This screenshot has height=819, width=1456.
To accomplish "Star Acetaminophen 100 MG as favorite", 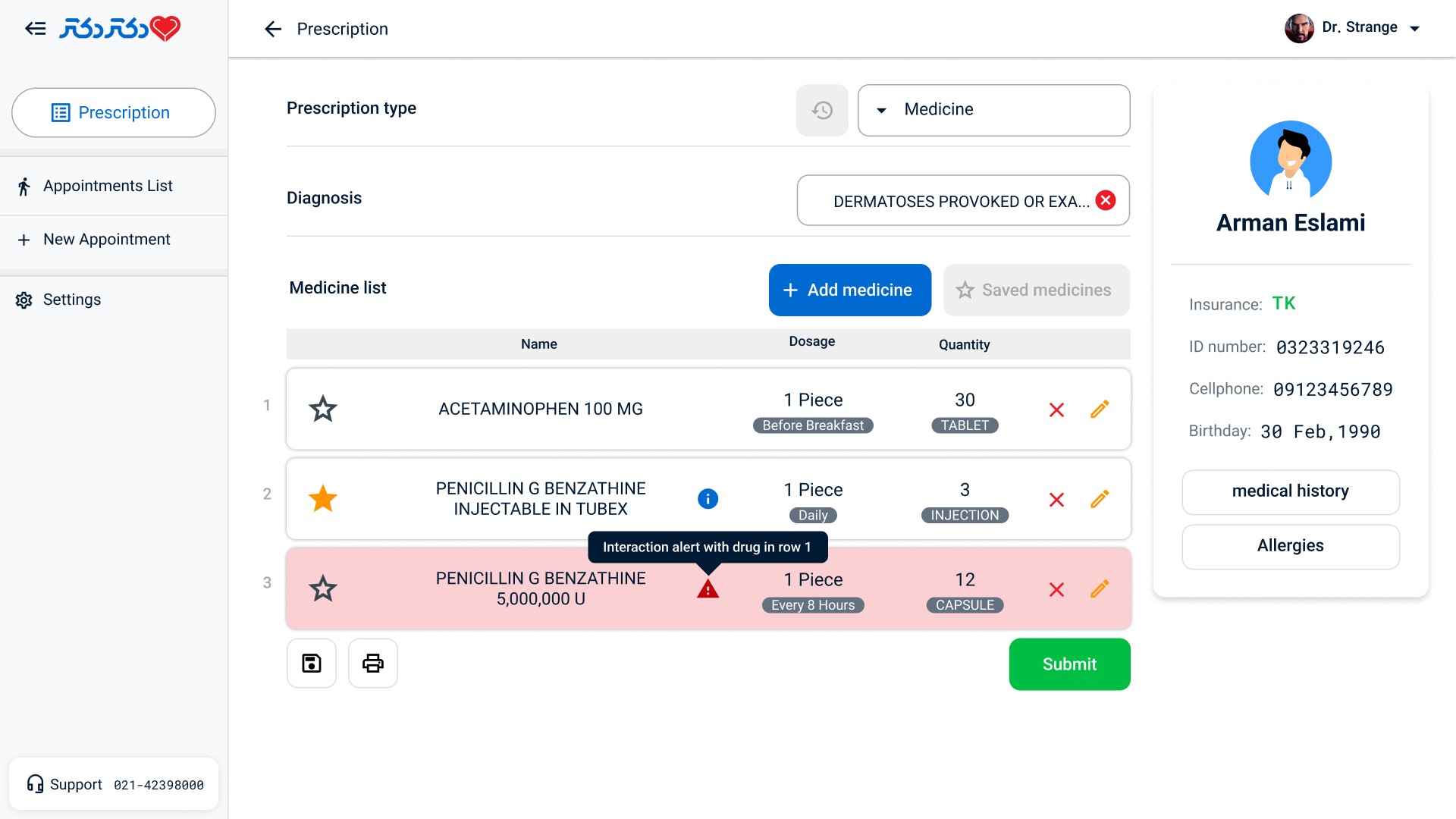I will point(323,409).
